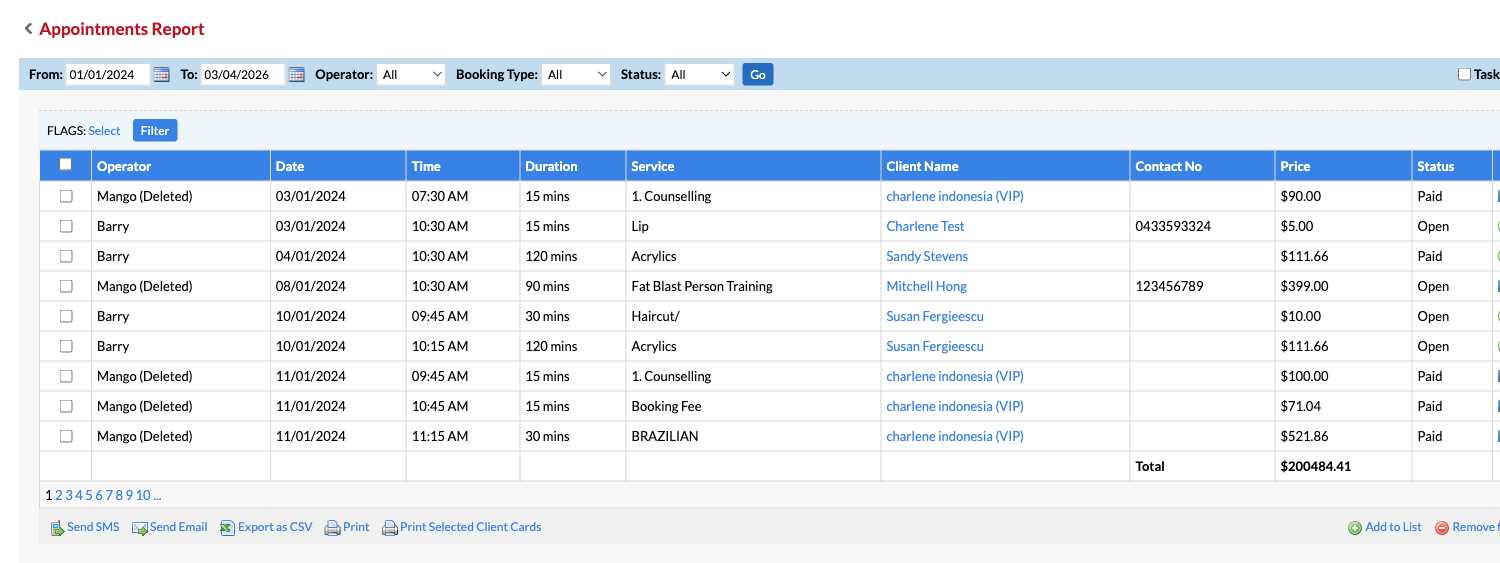Go back using the Appointments Report arrow
Image resolution: width=1500 pixels, height=563 pixels.
click(x=28, y=29)
